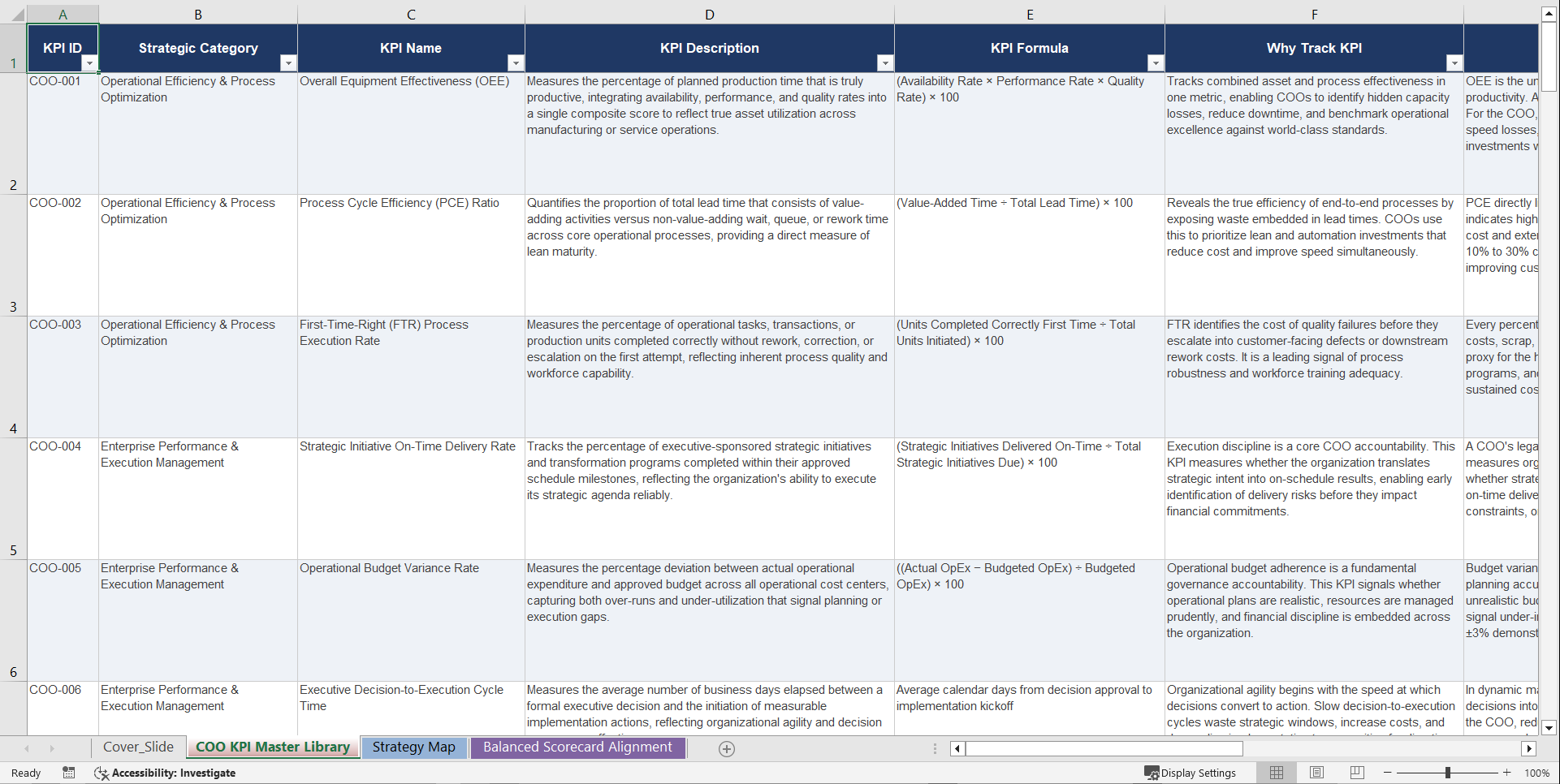Open the Strategy Map sheet tab

[414, 747]
